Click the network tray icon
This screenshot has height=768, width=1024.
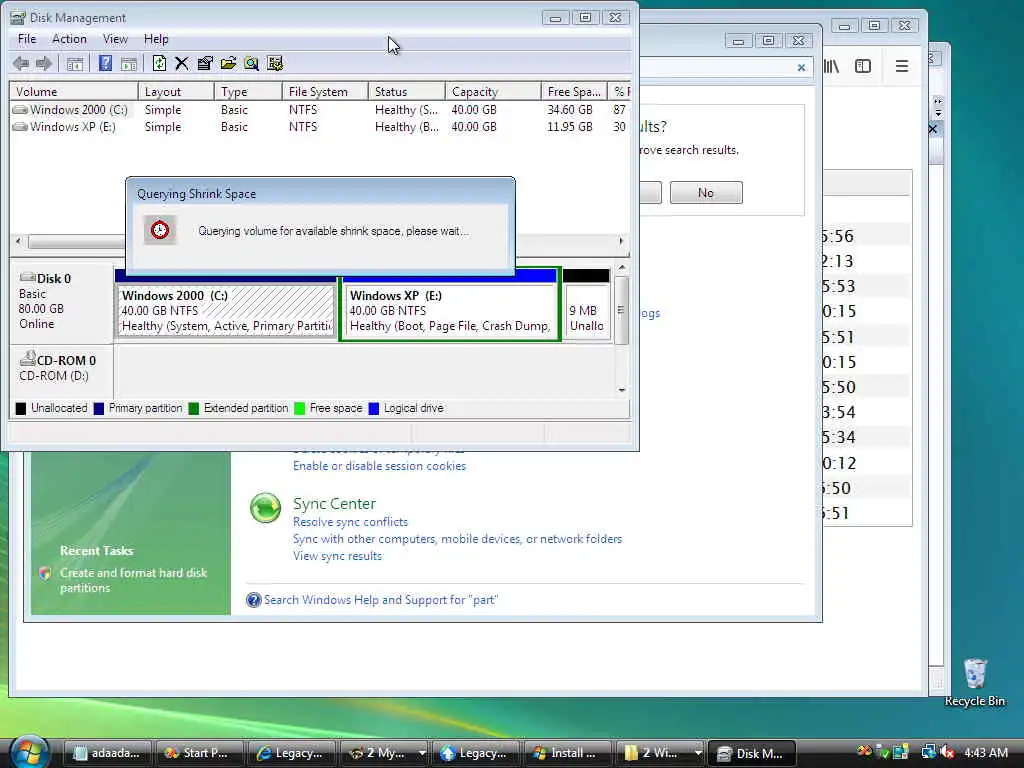click(x=928, y=753)
